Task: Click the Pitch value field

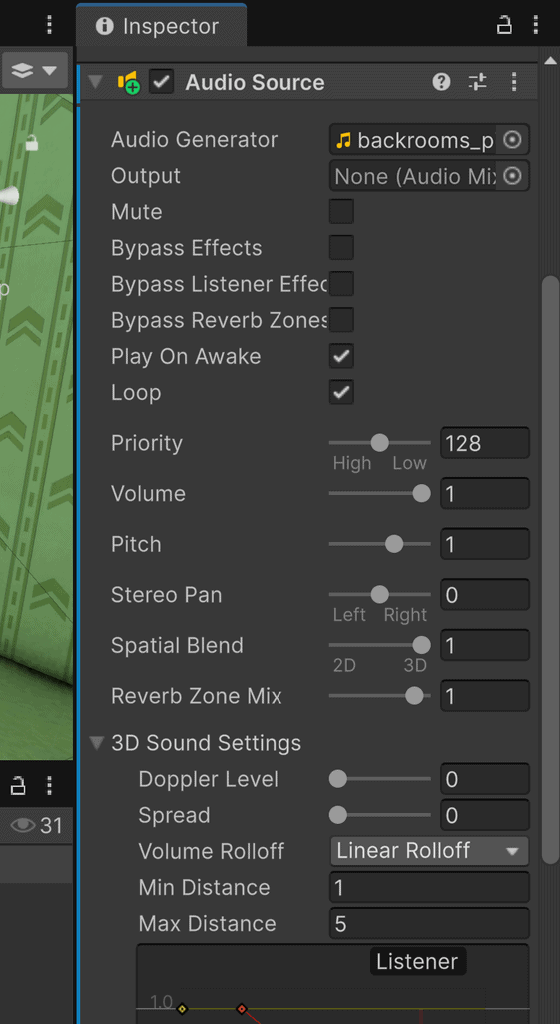Action: [485, 544]
